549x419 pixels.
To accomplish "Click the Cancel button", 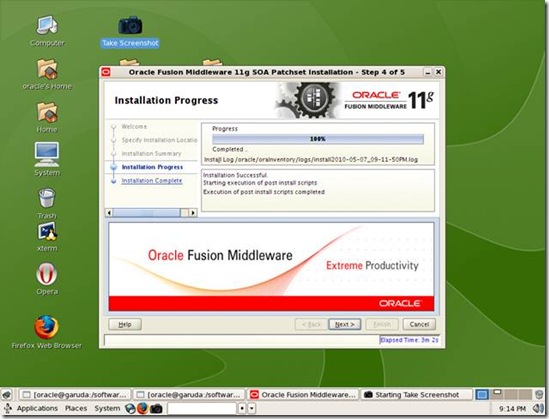I will [419, 324].
